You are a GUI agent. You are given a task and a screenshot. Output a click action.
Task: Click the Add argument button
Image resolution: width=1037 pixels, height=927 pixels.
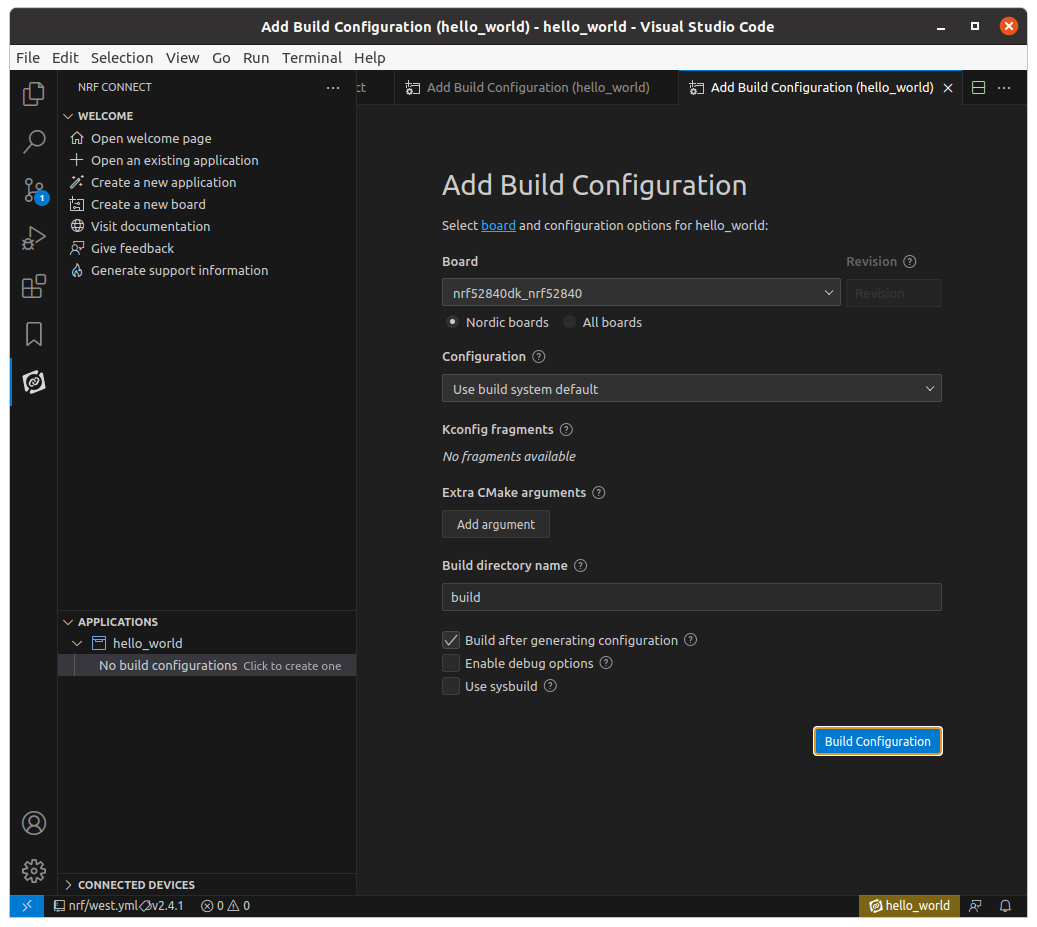coord(496,524)
